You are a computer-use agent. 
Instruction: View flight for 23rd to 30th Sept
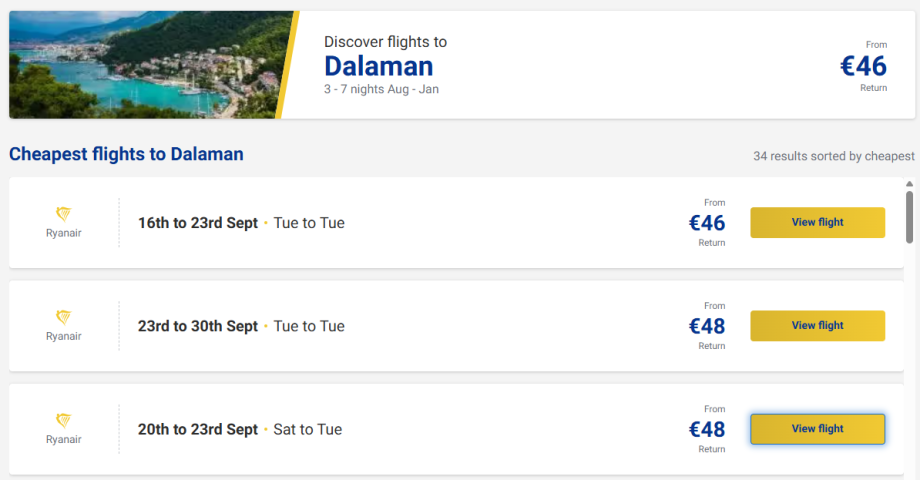click(817, 325)
